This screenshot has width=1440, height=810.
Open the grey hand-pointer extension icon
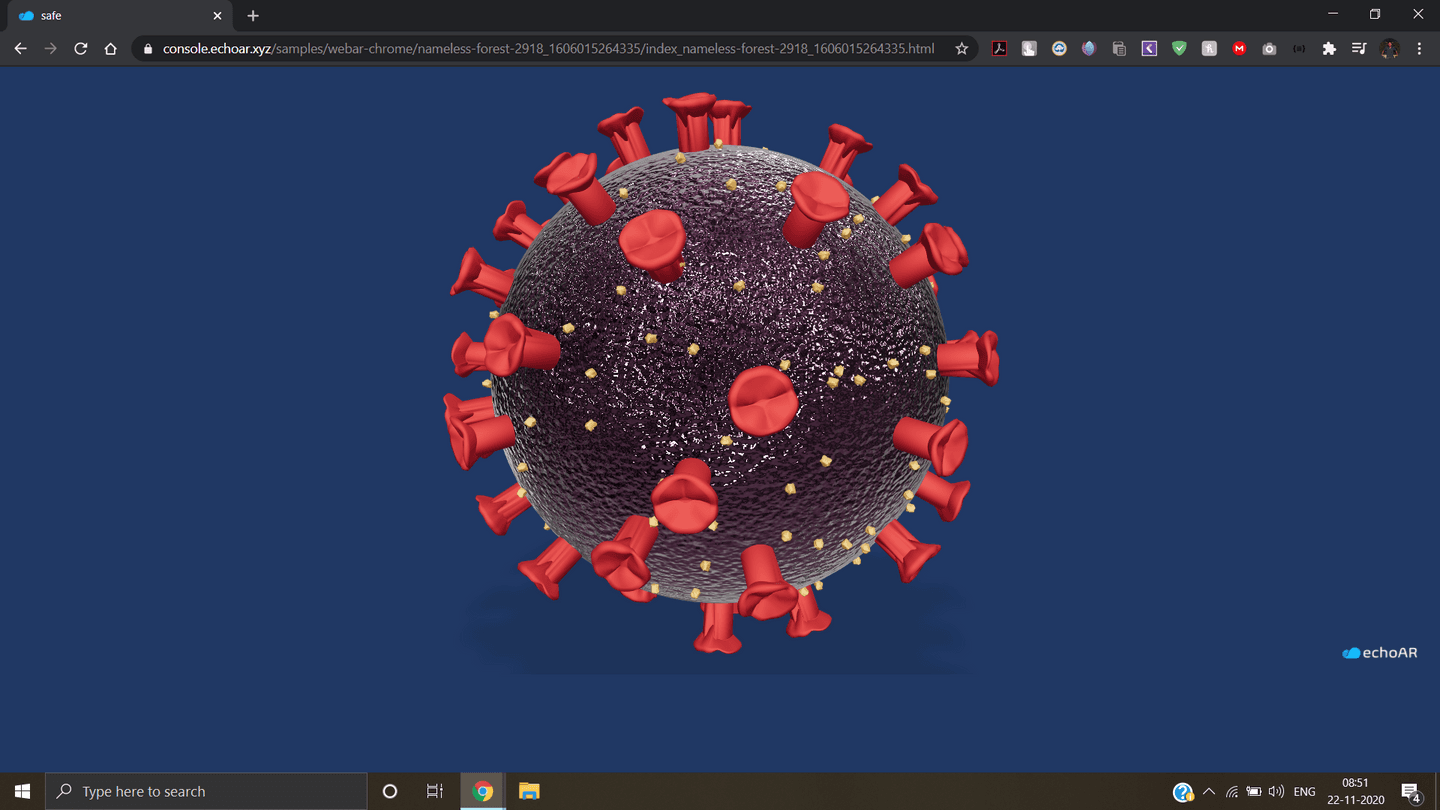coord(1029,48)
